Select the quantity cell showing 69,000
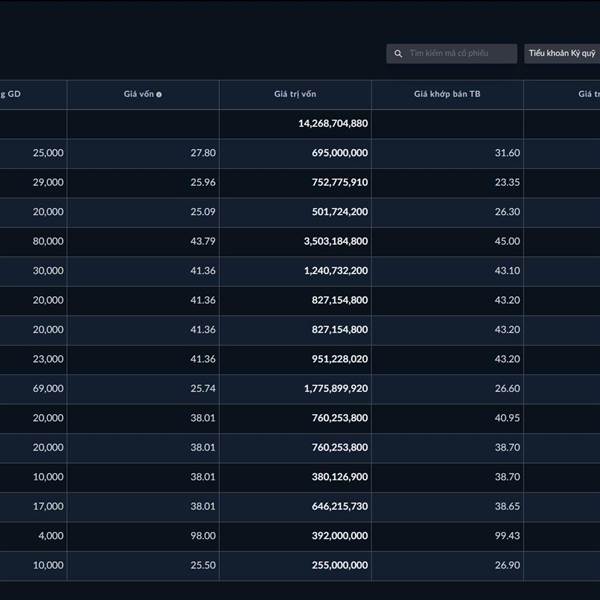This screenshot has height=600, width=600. tap(47, 388)
